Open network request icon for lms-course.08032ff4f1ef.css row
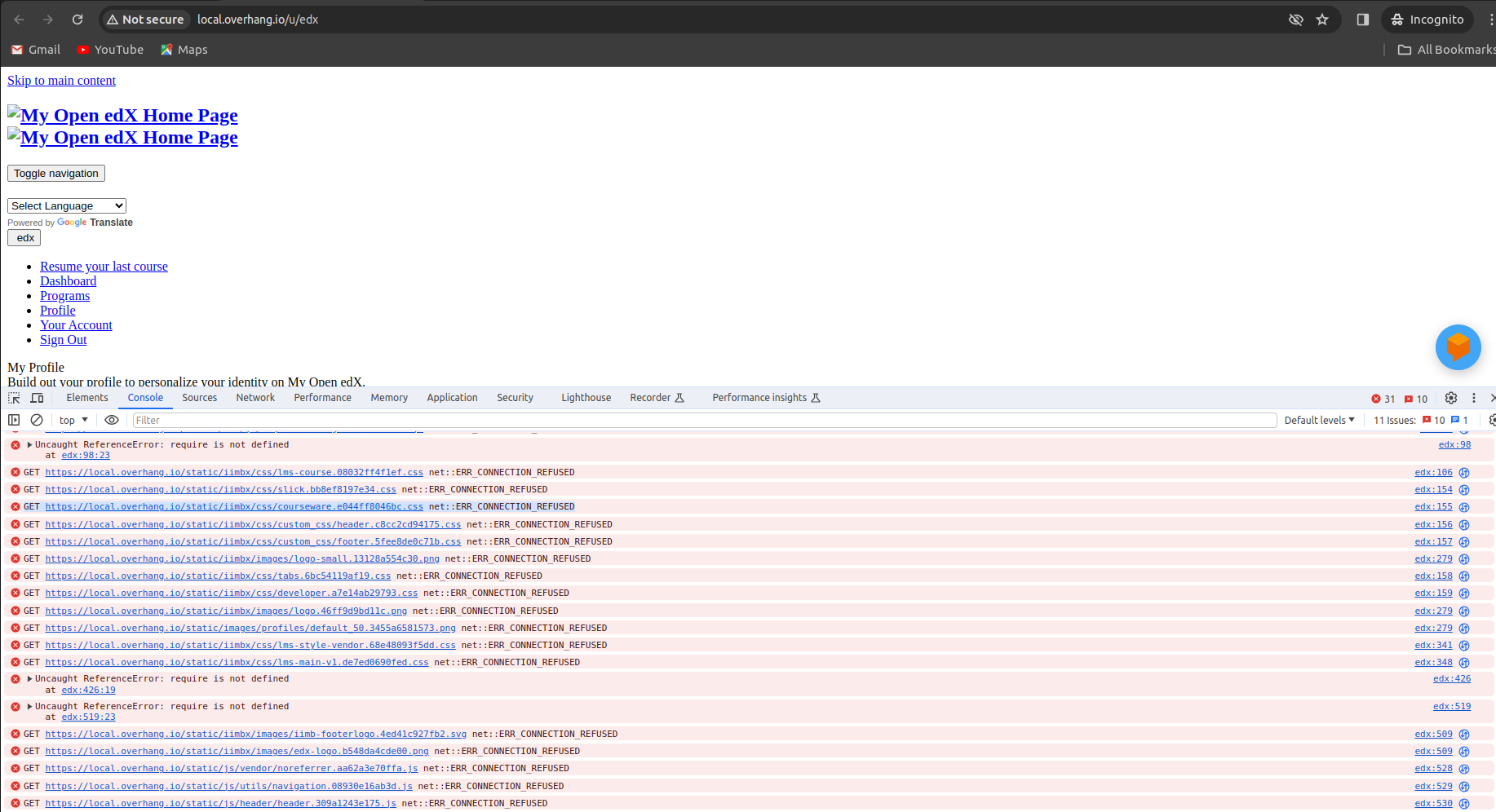 1464,473
